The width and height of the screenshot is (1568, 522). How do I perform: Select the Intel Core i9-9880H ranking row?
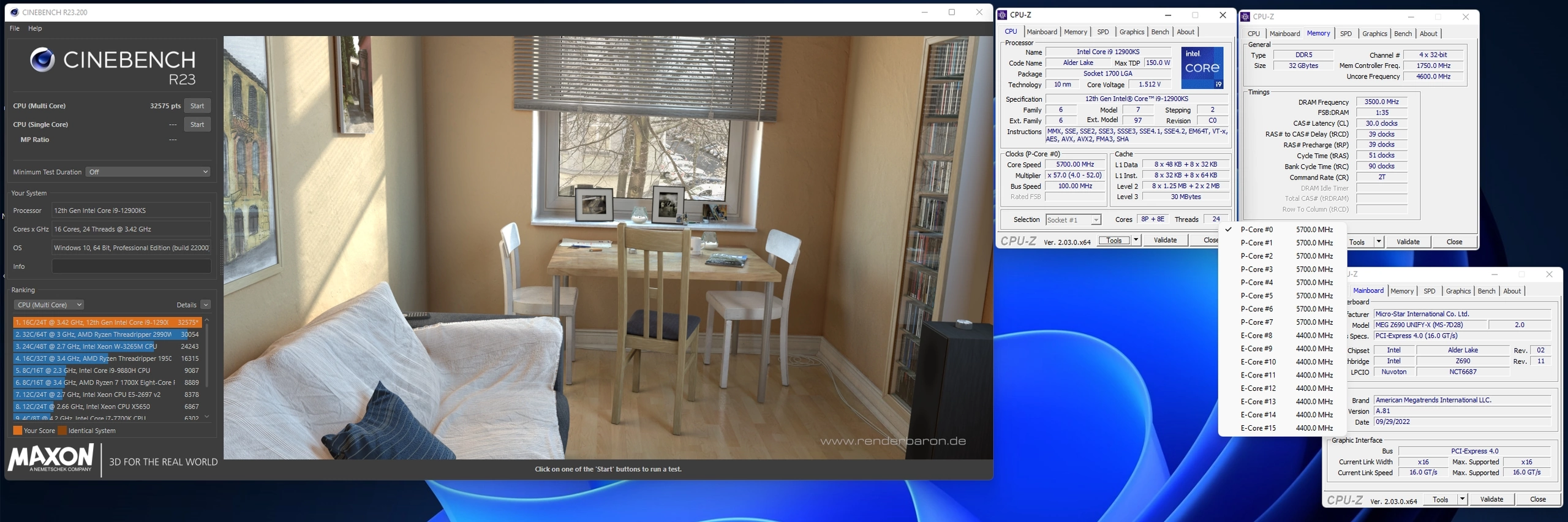click(108, 371)
